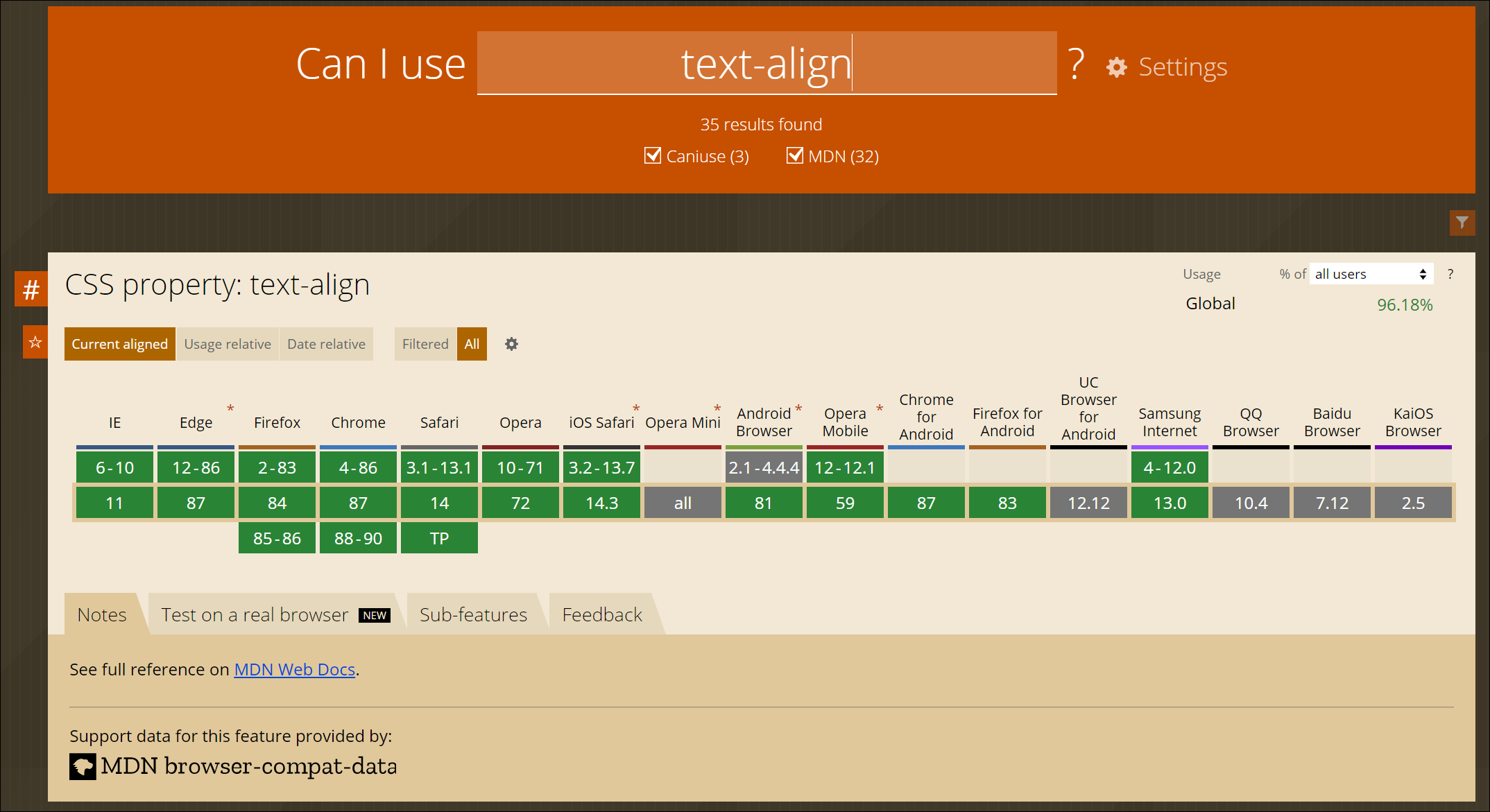Image resolution: width=1490 pixels, height=812 pixels.
Task: Click the Settings gear icon
Action: 1116,67
